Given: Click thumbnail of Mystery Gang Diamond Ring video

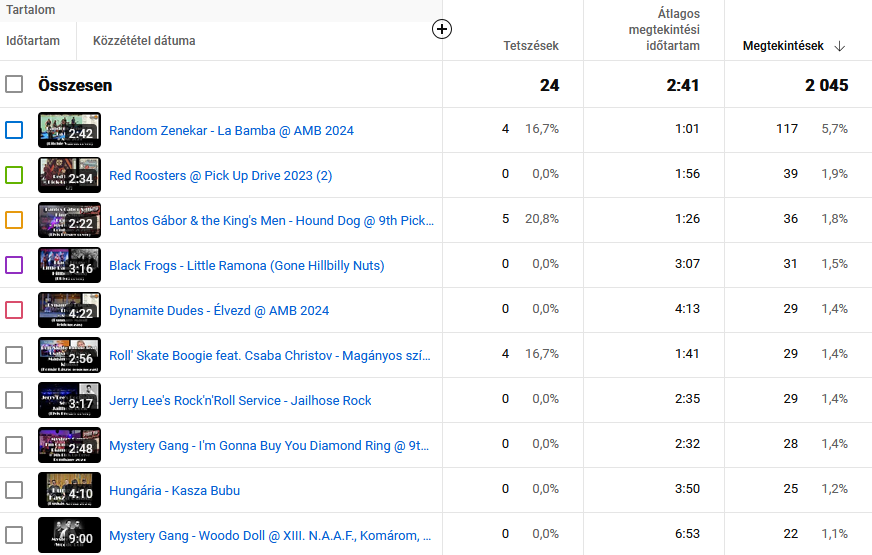Looking at the screenshot, I should (69, 445).
